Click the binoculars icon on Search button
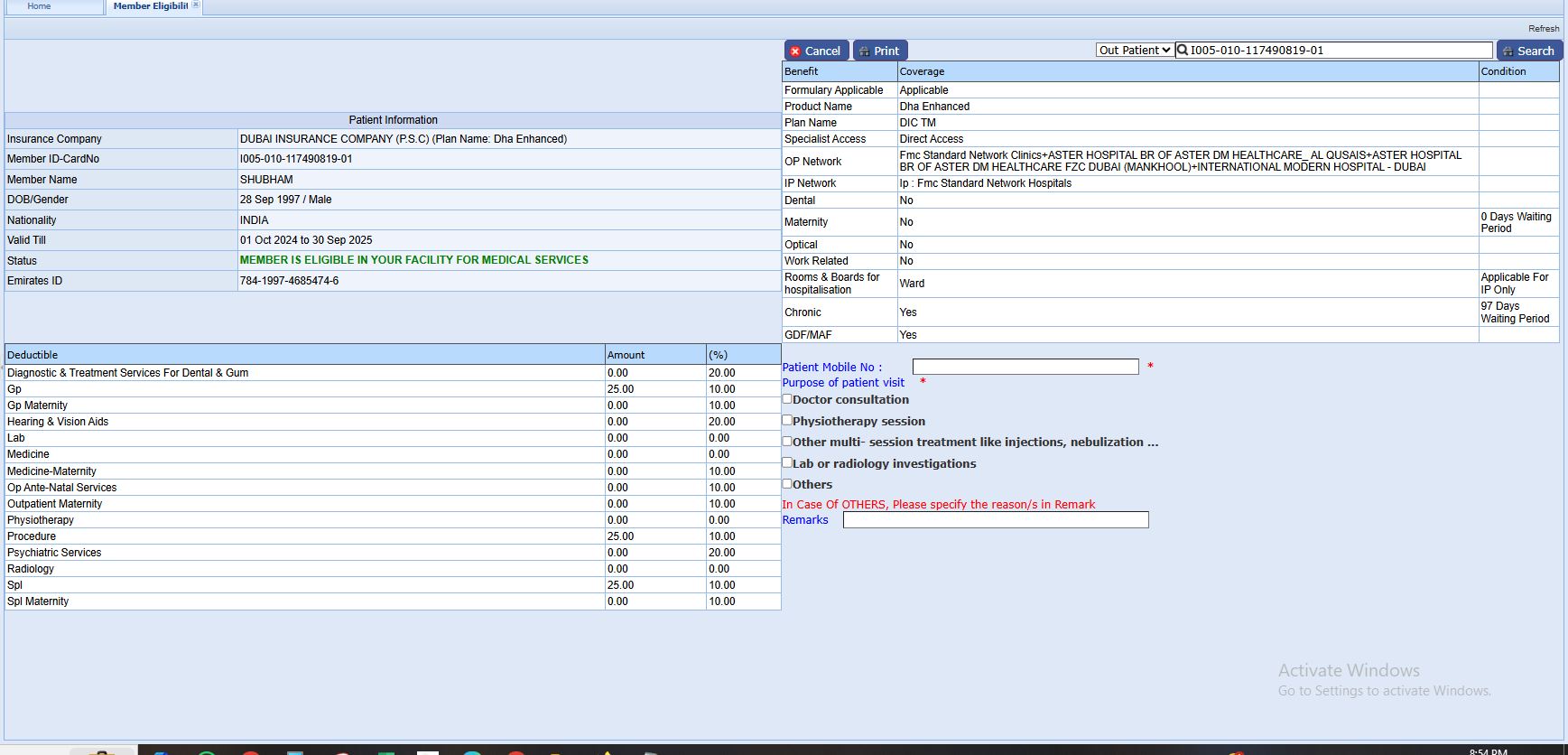Viewport: 1568px width, 755px height. pyautogui.click(x=1508, y=51)
